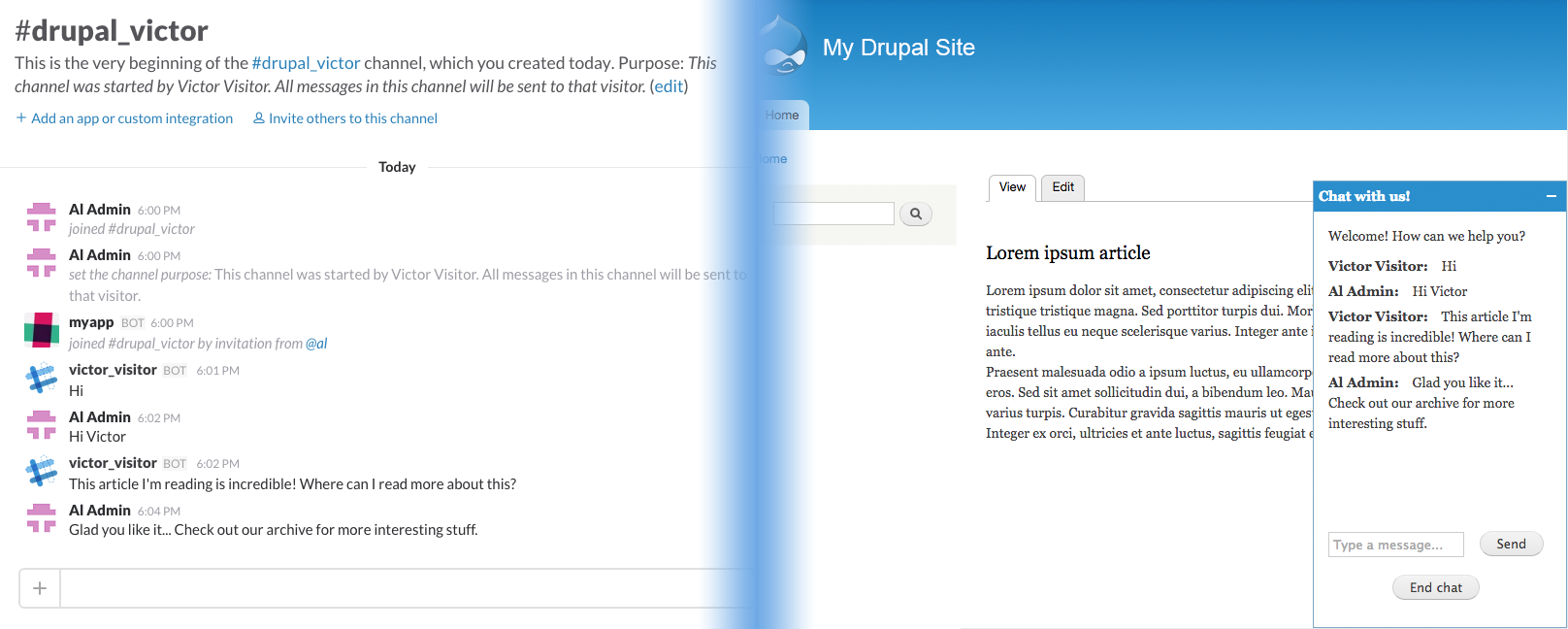Screen dimensions: 1568x629
Task: Click the edit purpose link
Action: point(669,86)
